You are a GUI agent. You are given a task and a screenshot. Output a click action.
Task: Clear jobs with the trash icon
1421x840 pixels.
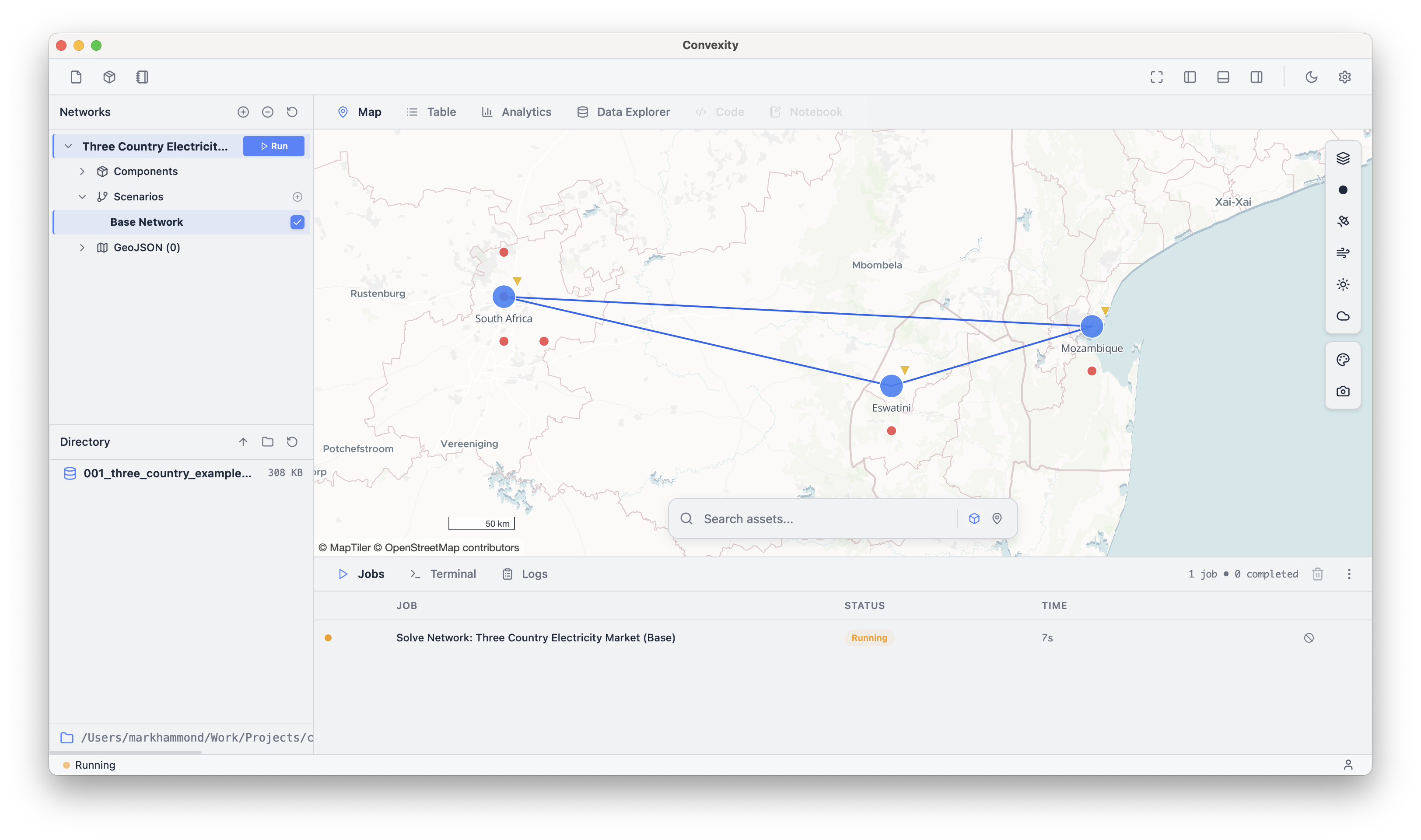1317,574
